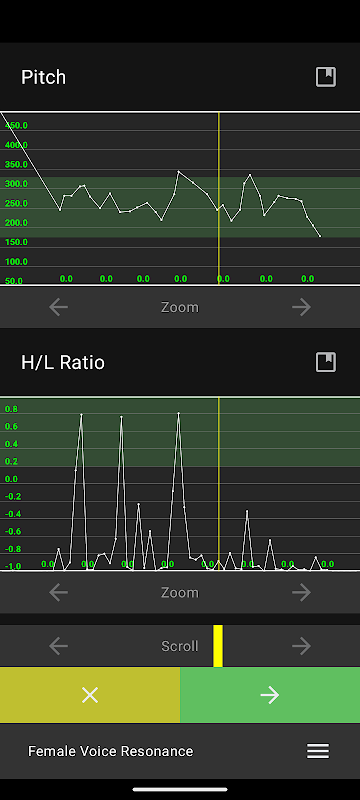Viewport: 360px width, 800px height.
Task: Click the -1.0 ratio axis label
Action: point(13,566)
